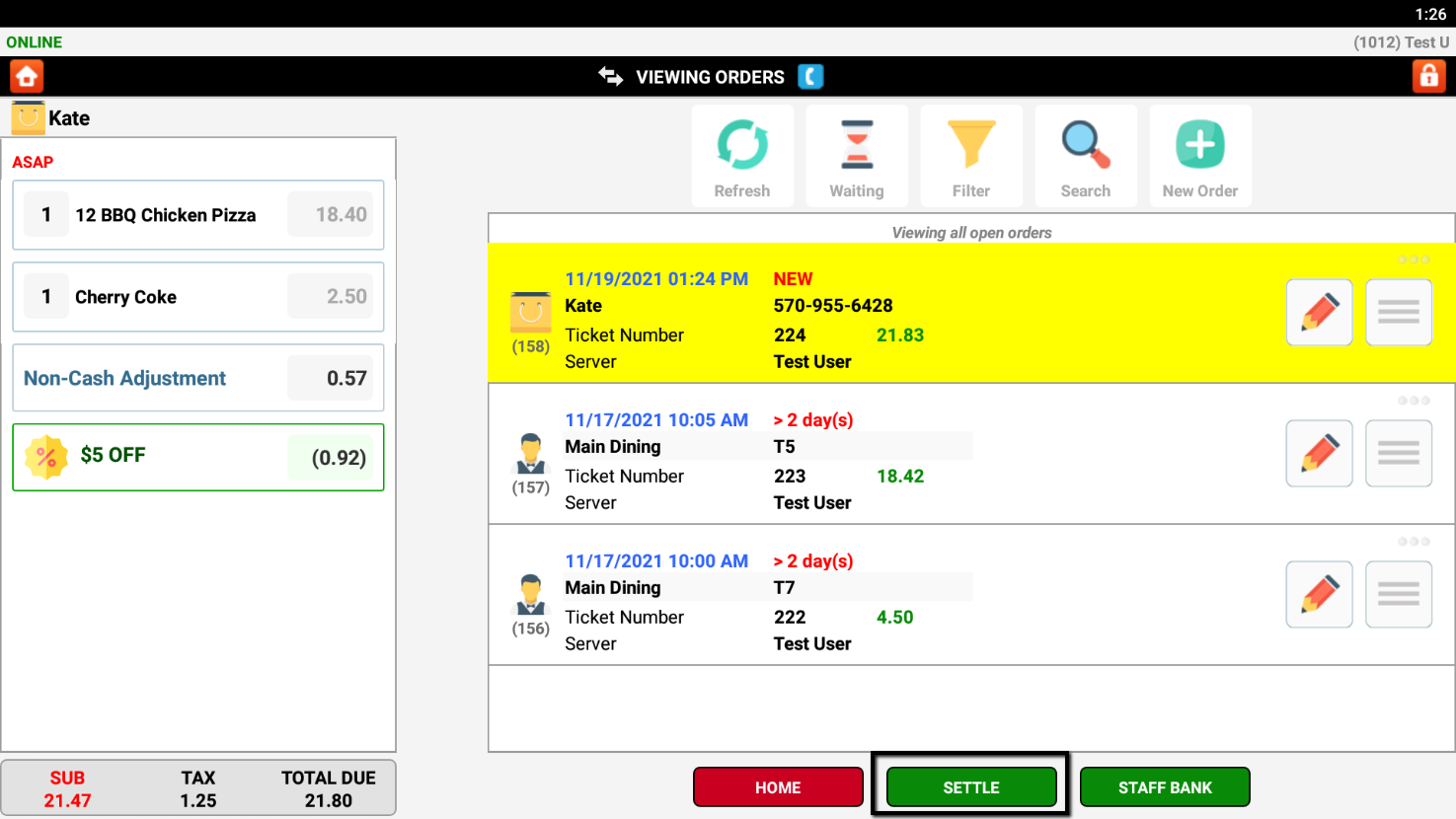The image size is (1456, 819).
Task: Open the menu icon for ticket 222
Action: (x=1399, y=595)
